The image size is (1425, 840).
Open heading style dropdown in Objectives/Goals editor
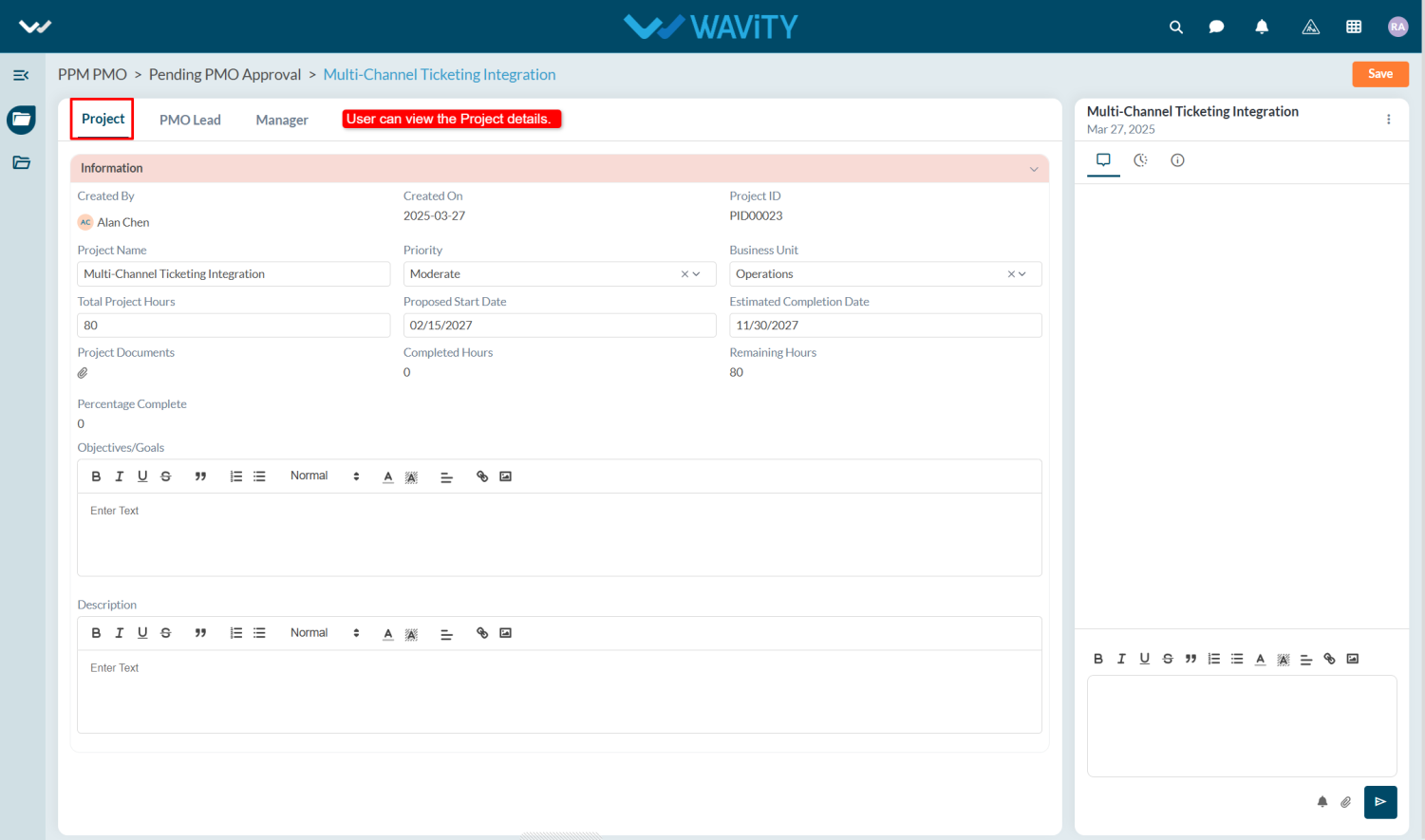[325, 476]
